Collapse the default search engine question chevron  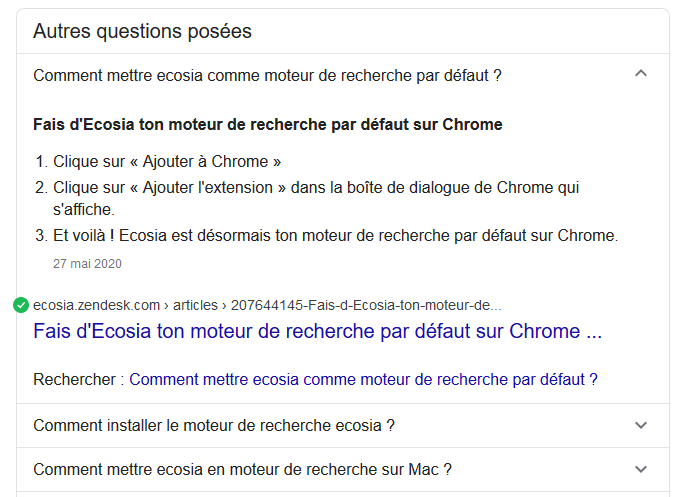(x=642, y=73)
